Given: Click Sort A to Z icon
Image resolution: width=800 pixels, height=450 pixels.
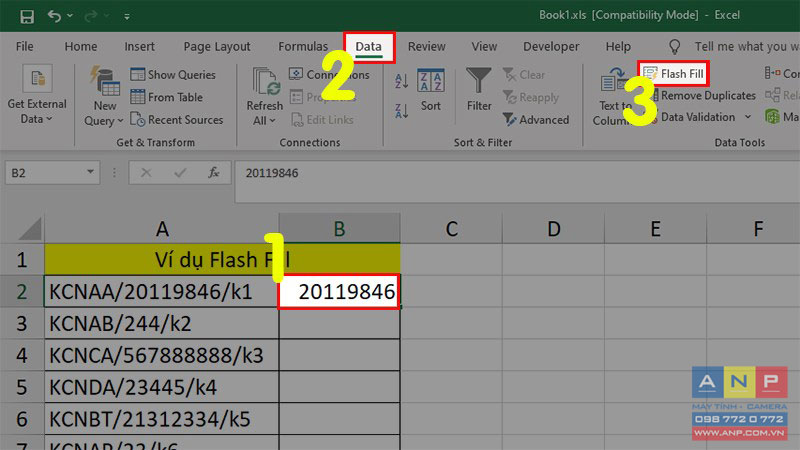Looking at the screenshot, I should point(402,81).
